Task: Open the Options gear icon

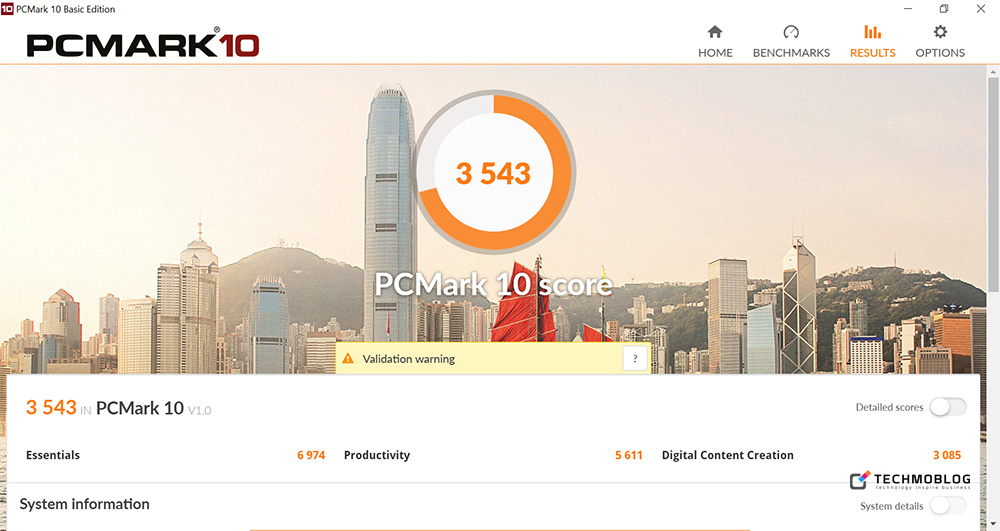Action: (x=940, y=32)
